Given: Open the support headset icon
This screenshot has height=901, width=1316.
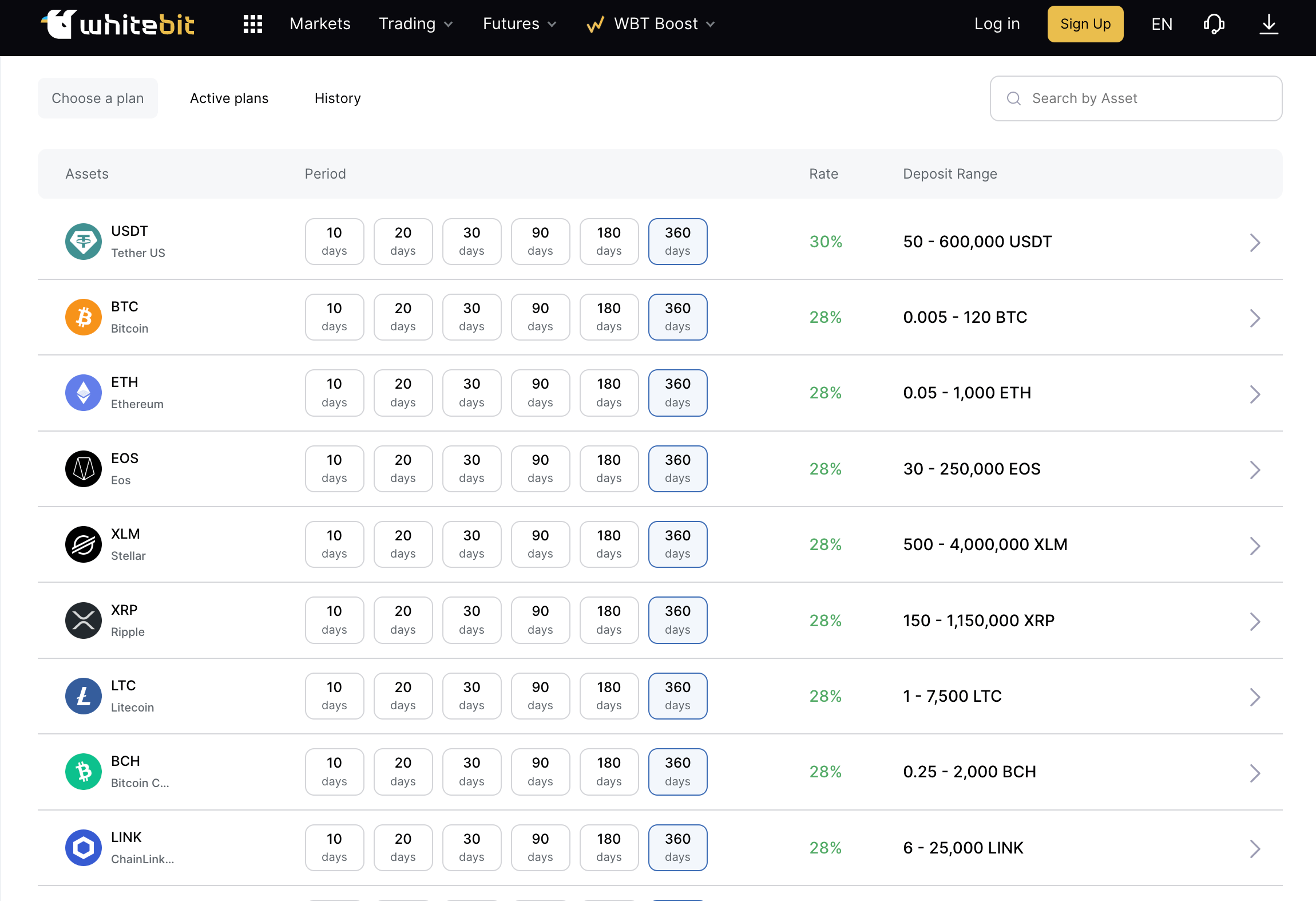Looking at the screenshot, I should pyautogui.click(x=1214, y=24).
